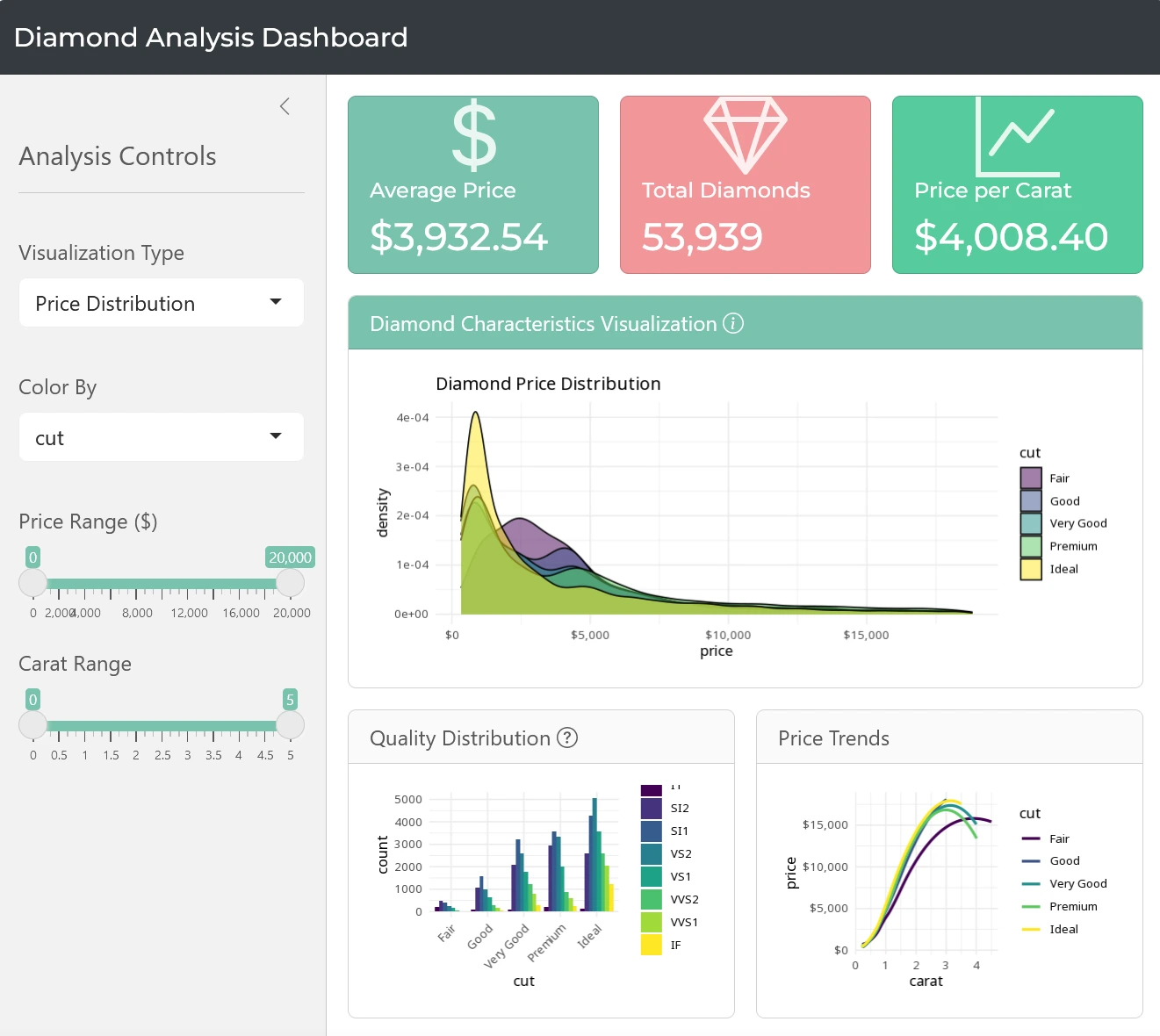Screen dimensions: 1160x1036
Task: Click the 53,939 total diamonds value
Action: [702, 237]
